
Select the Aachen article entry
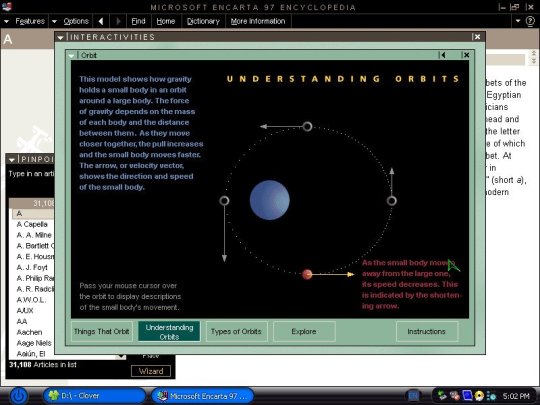coord(29,332)
